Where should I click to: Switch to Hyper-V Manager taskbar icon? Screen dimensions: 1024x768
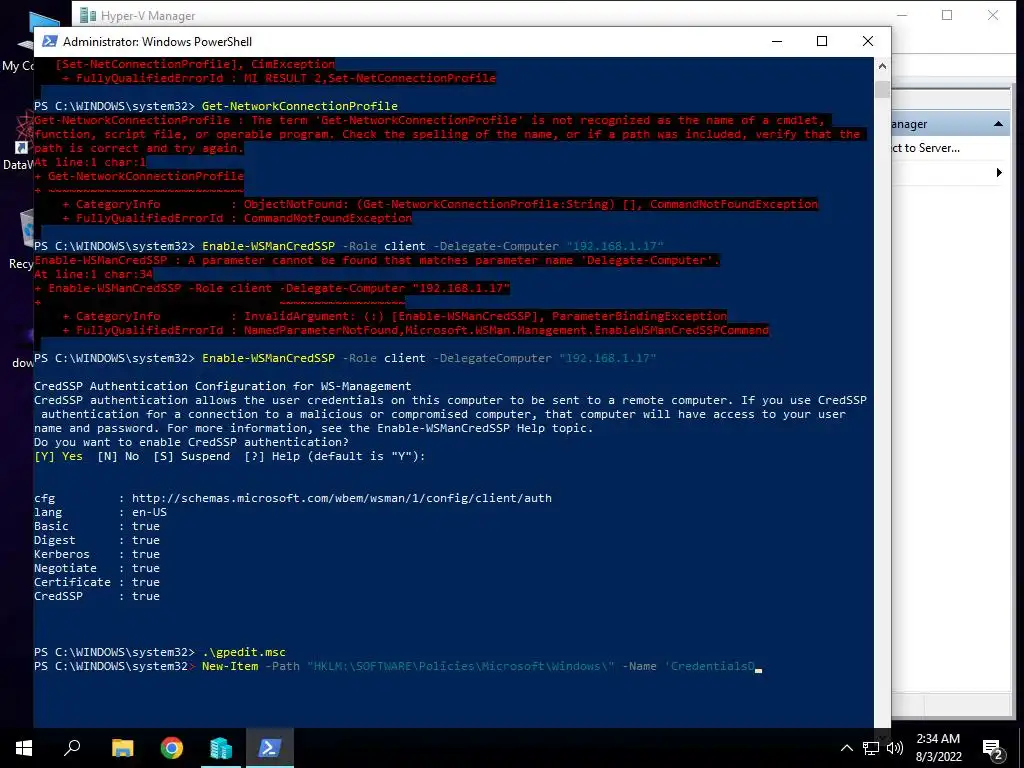(x=221, y=748)
